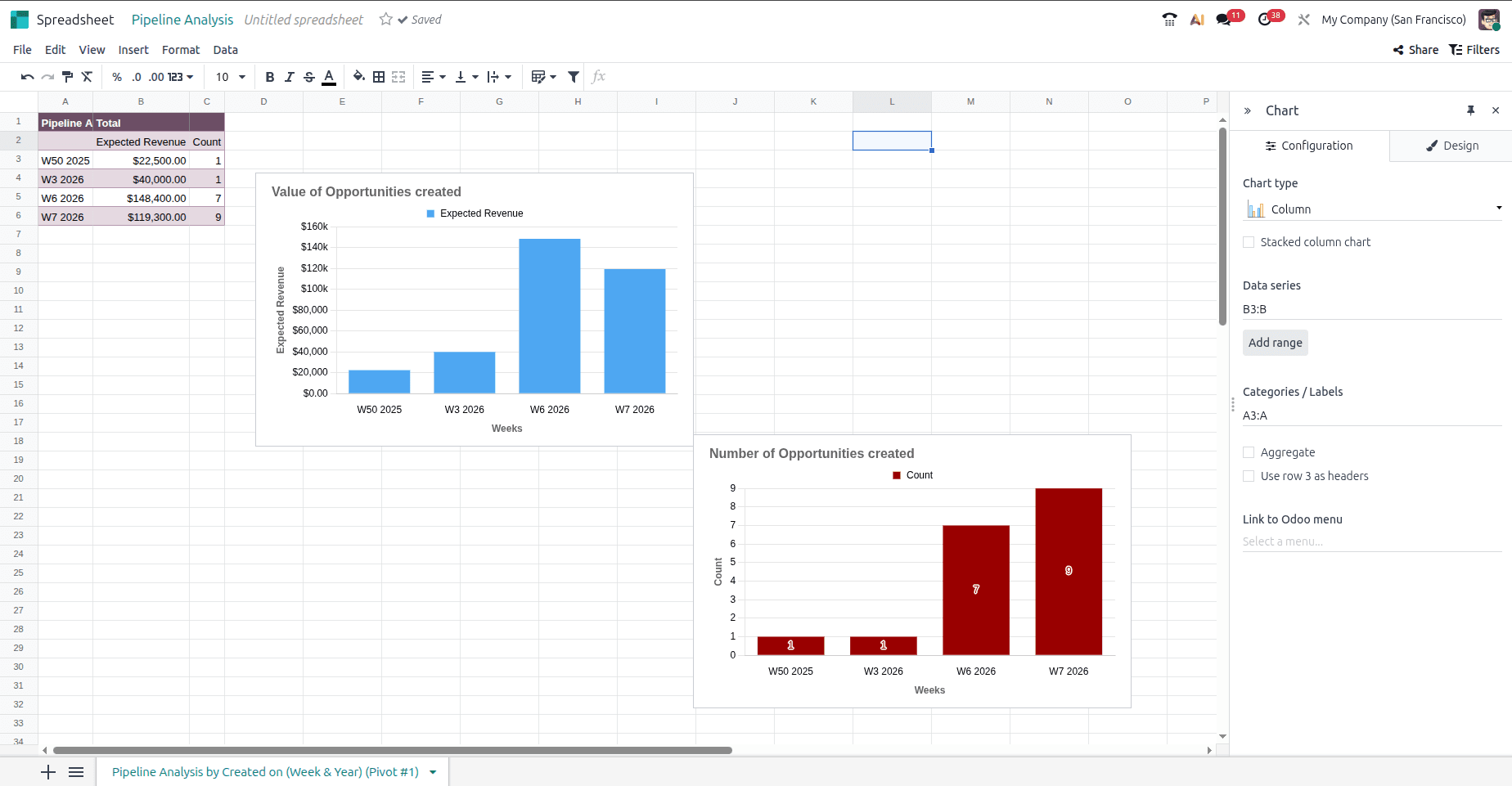Viewport: 1512px width, 786px height.
Task: Open the Chart type Column dropdown
Action: click(1372, 209)
